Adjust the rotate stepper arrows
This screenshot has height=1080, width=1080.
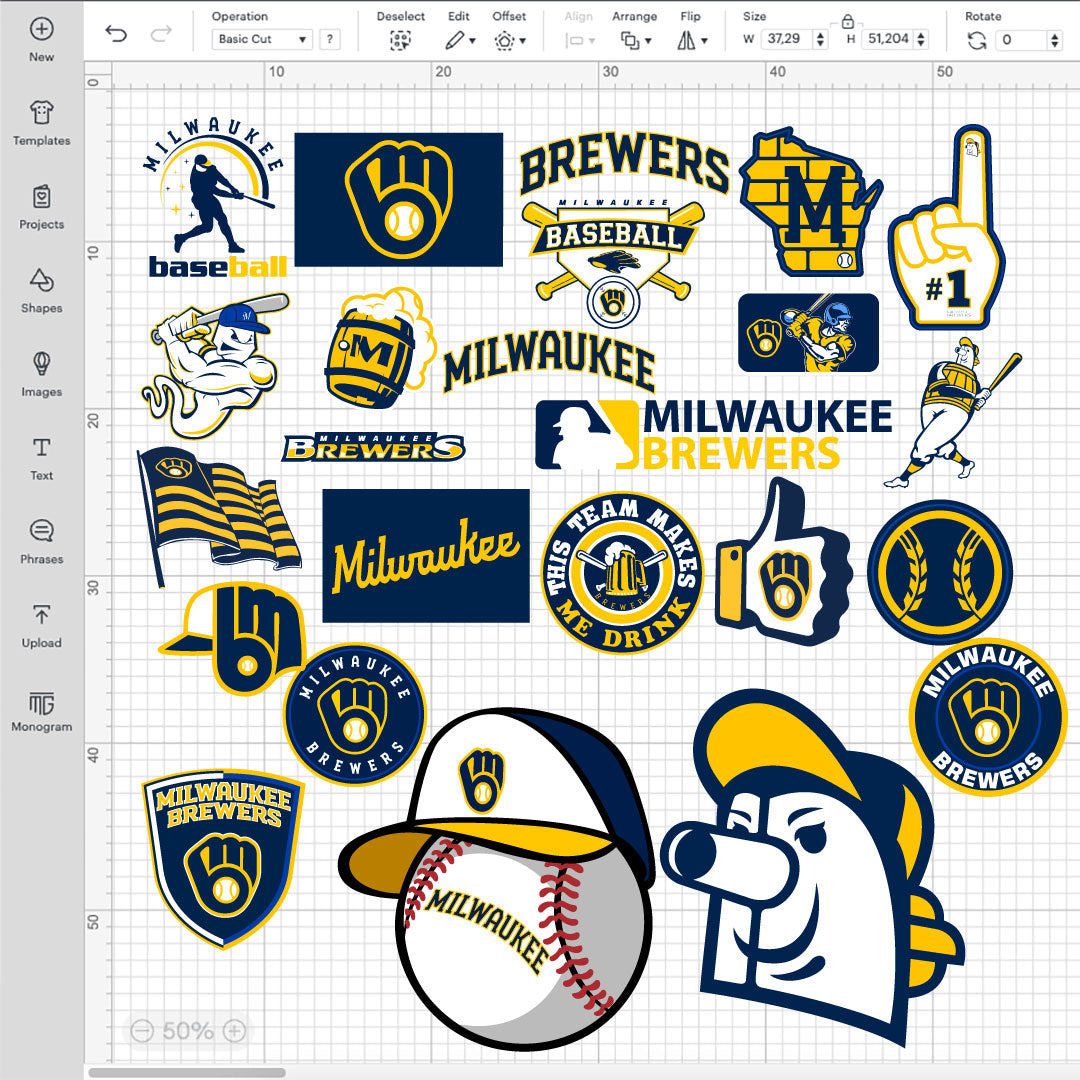tap(1055, 40)
